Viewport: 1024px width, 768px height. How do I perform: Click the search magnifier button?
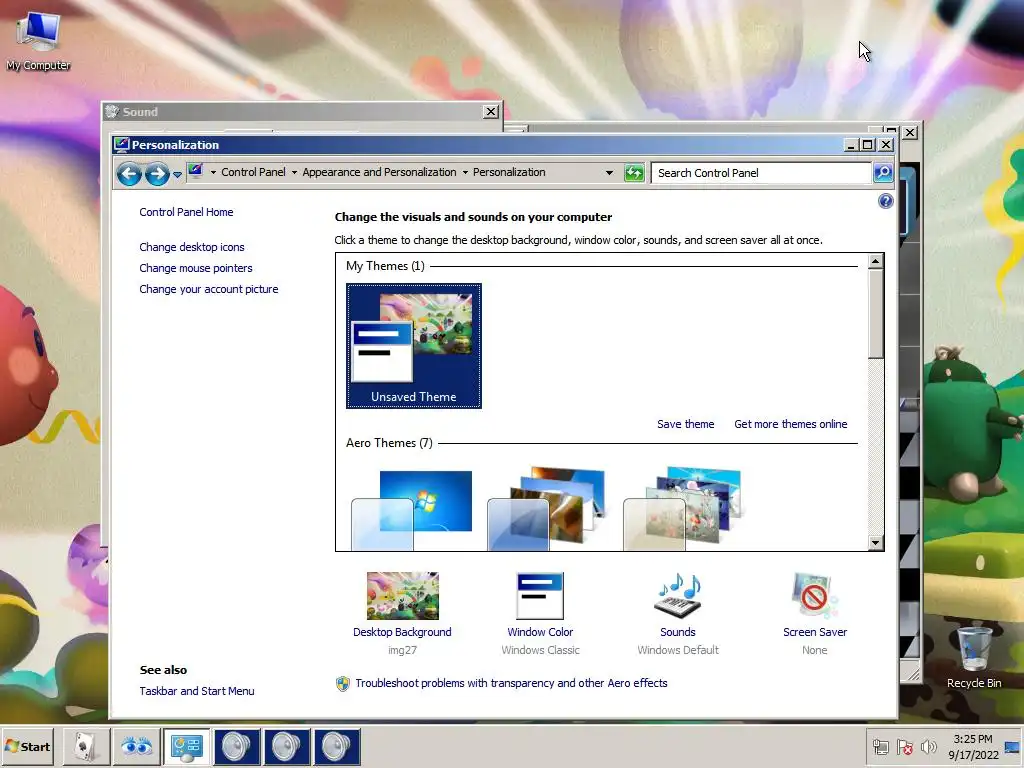[x=883, y=172]
